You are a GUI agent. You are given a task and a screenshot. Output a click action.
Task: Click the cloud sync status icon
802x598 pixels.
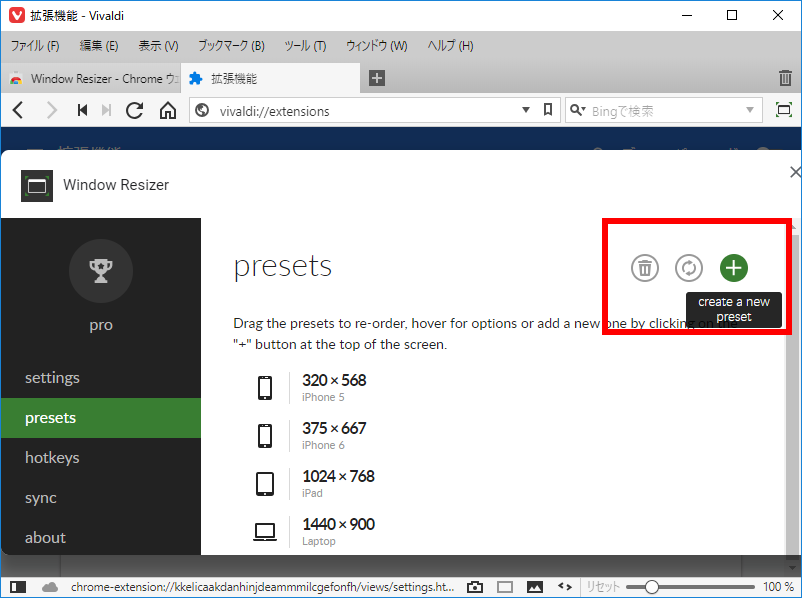50,587
